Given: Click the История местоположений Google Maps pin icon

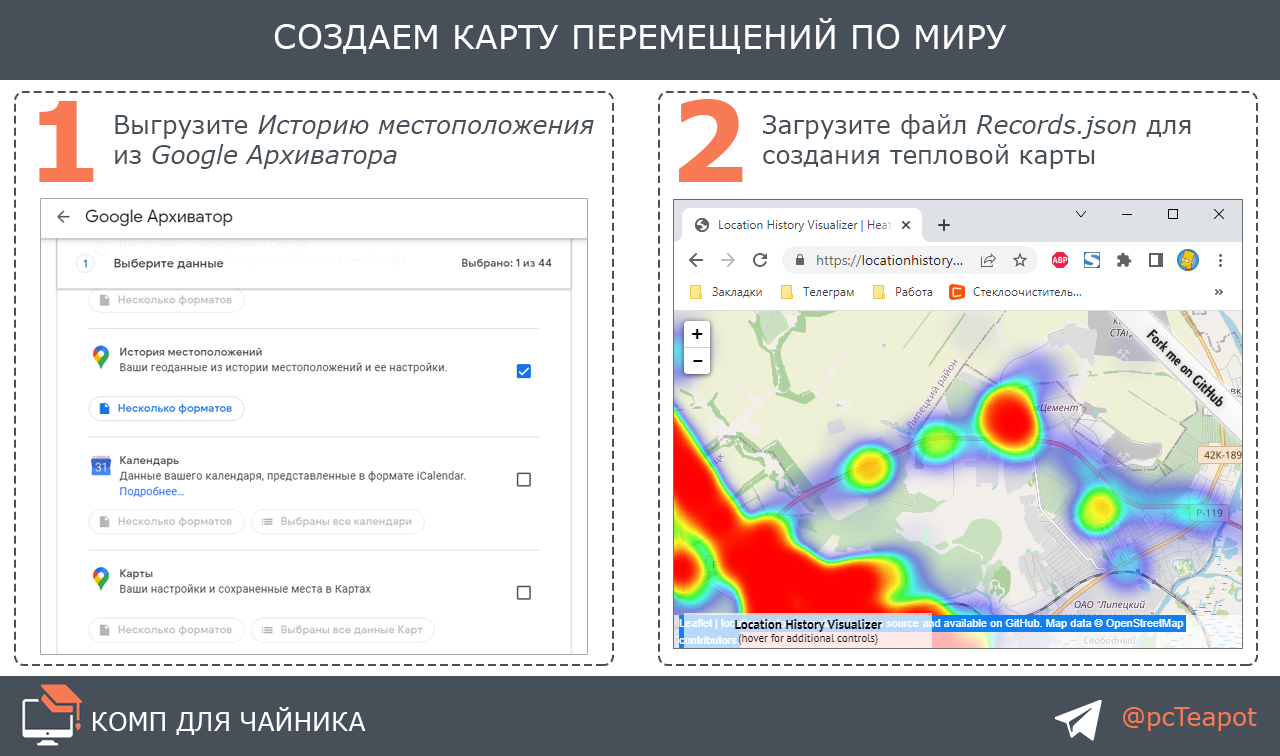Looking at the screenshot, I should click(100, 358).
